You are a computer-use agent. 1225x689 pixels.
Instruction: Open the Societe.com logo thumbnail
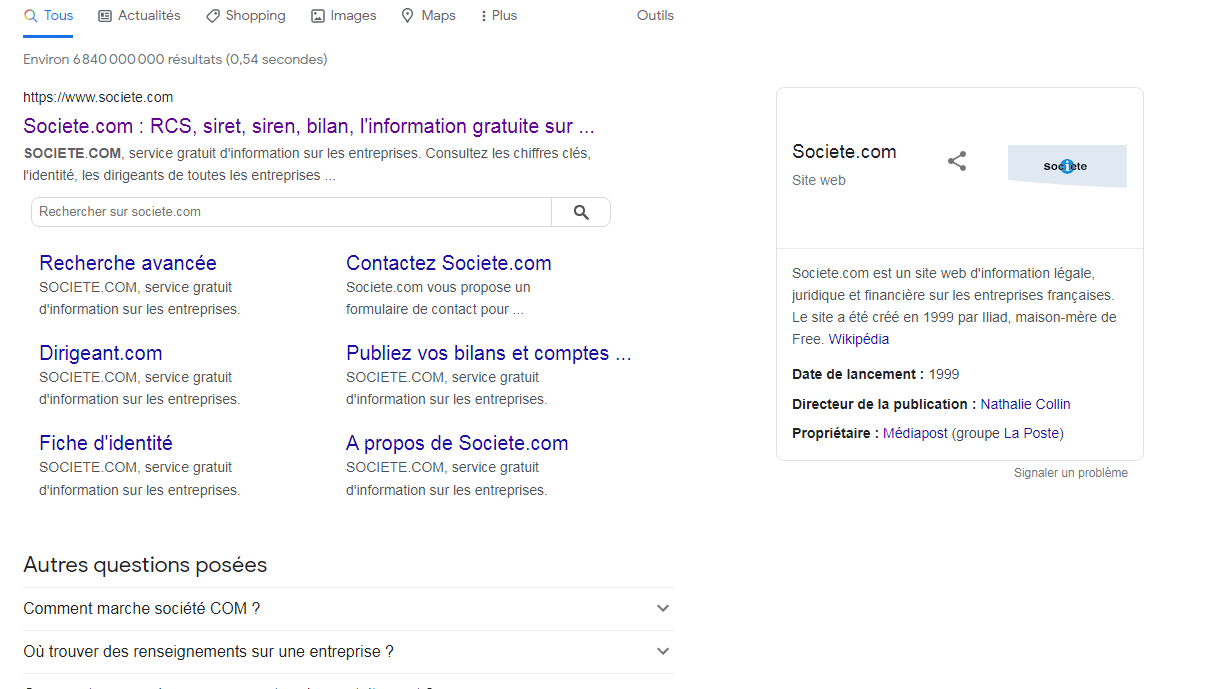pyautogui.click(x=1067, y=166)
